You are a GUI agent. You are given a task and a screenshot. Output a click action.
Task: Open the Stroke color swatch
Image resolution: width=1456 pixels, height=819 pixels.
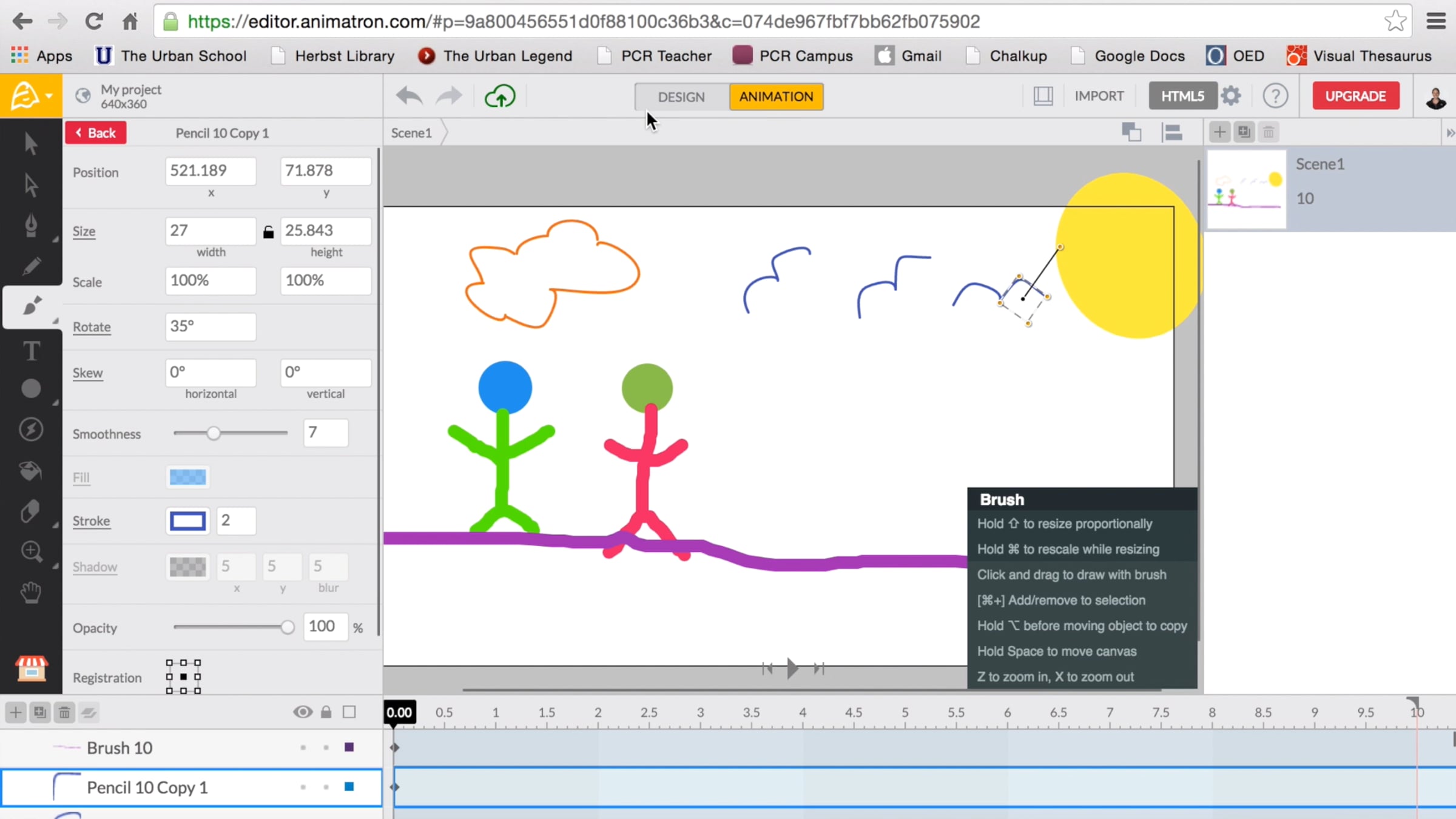187,521
